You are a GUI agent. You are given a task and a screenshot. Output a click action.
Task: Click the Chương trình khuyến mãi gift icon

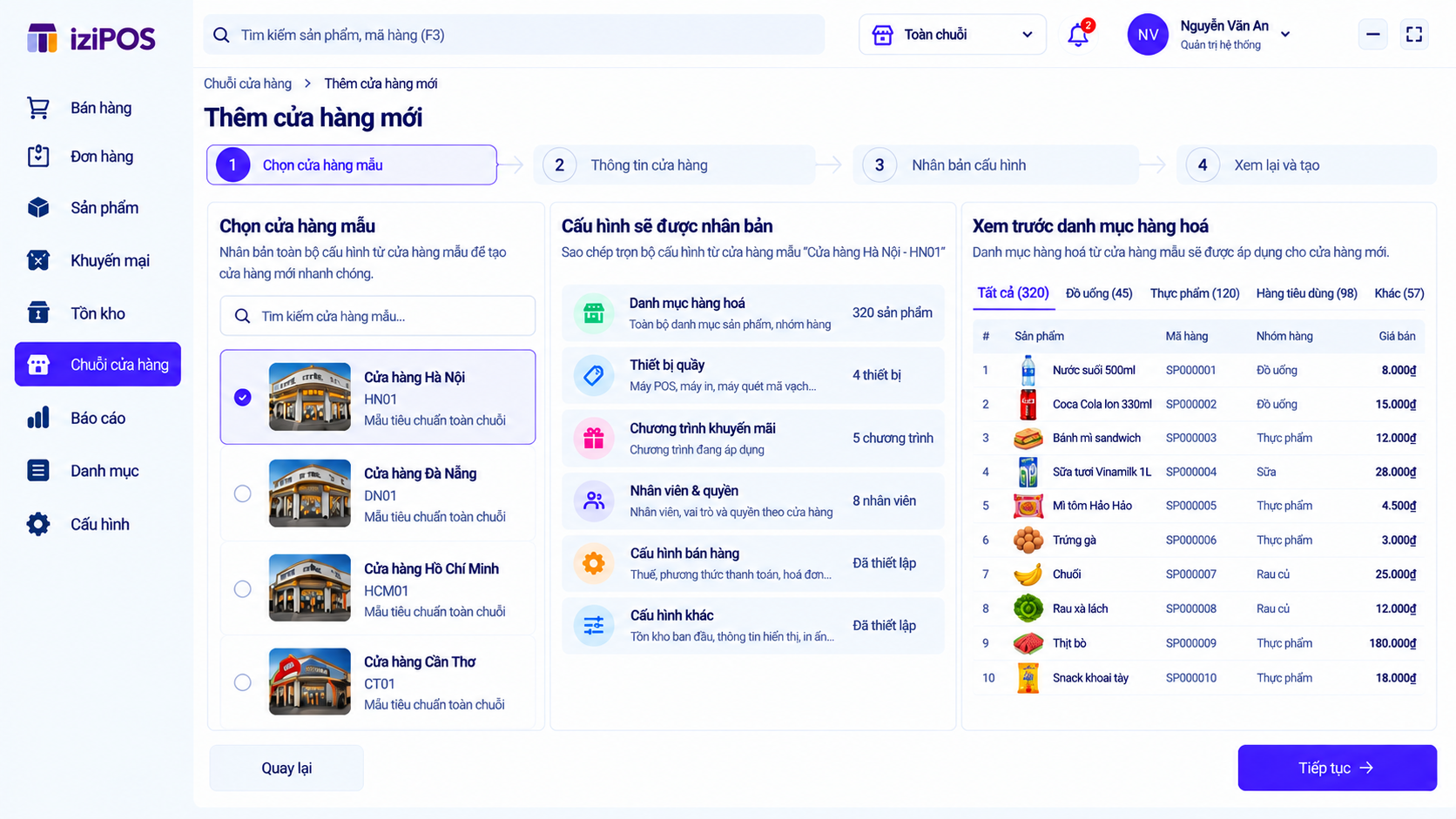point(594,439)
